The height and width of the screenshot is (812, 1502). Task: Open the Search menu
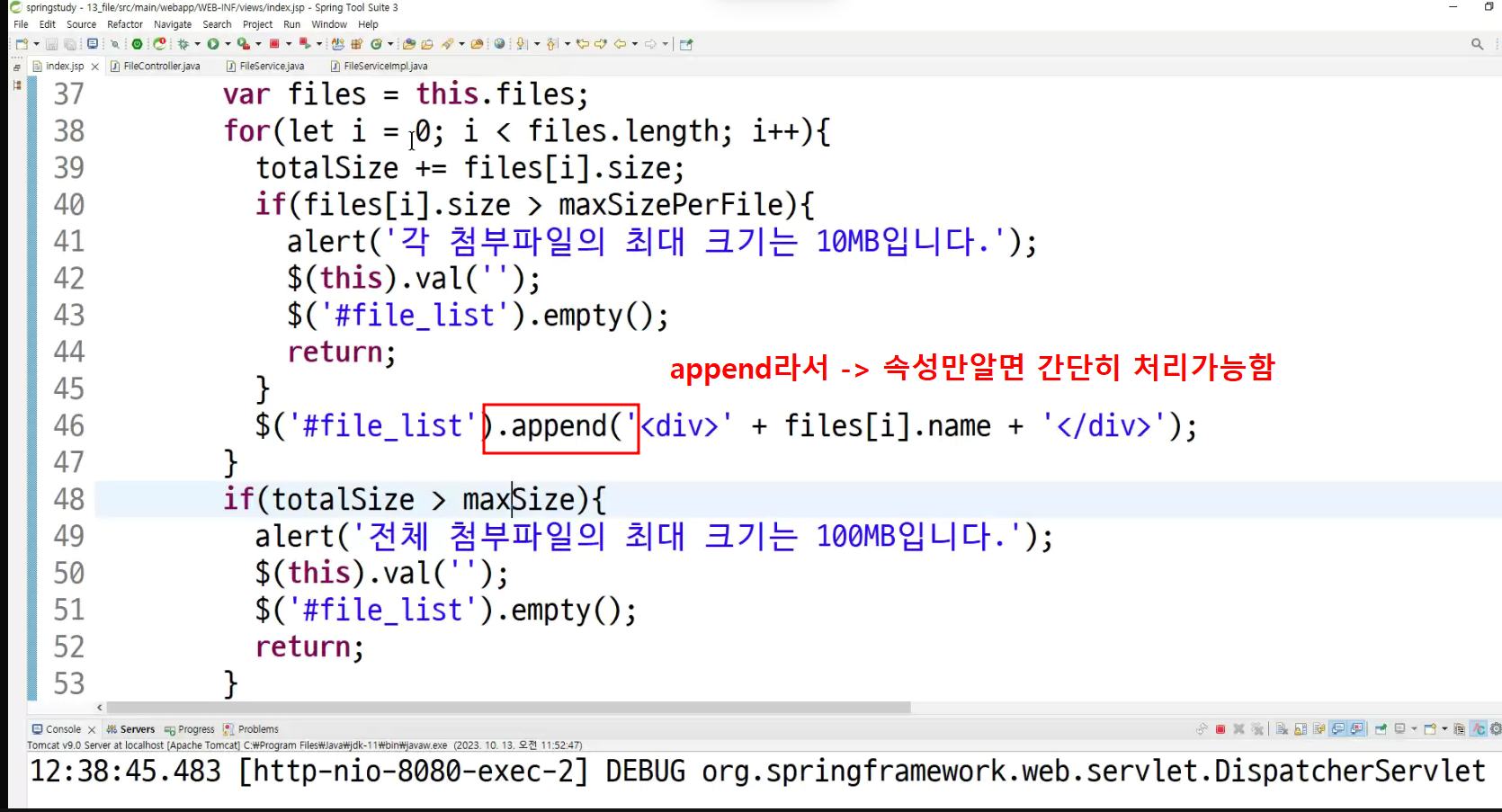(x=217, y=24)
